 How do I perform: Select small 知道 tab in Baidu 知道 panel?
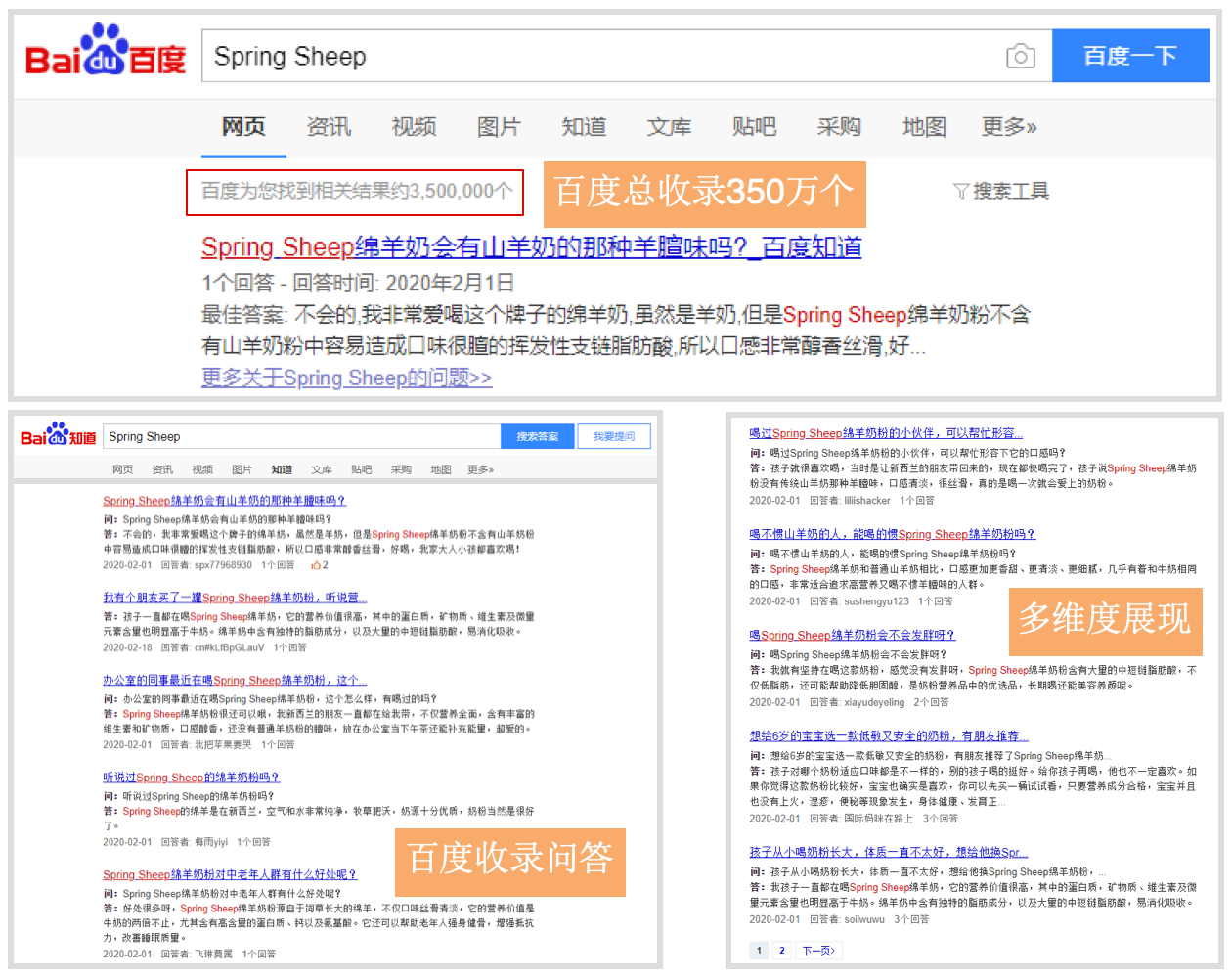(x=282, y=469)
